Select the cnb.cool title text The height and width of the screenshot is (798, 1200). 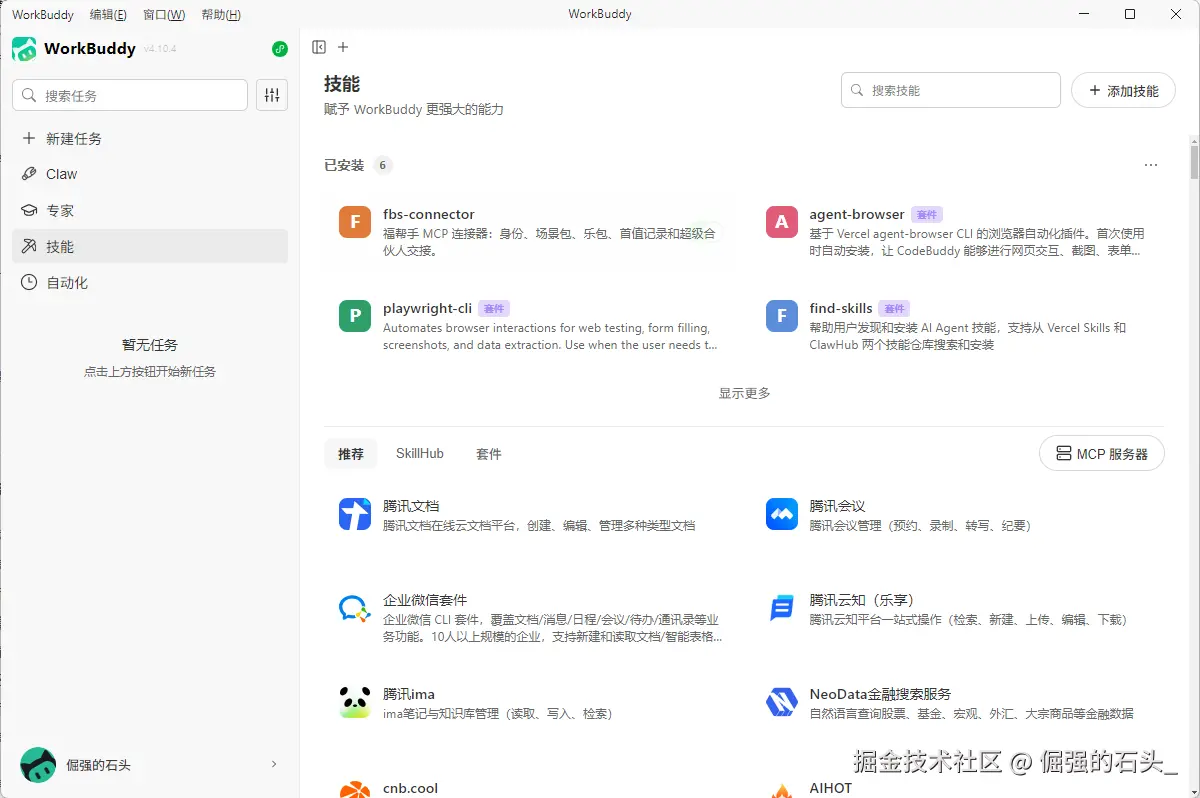coord(410,788)
